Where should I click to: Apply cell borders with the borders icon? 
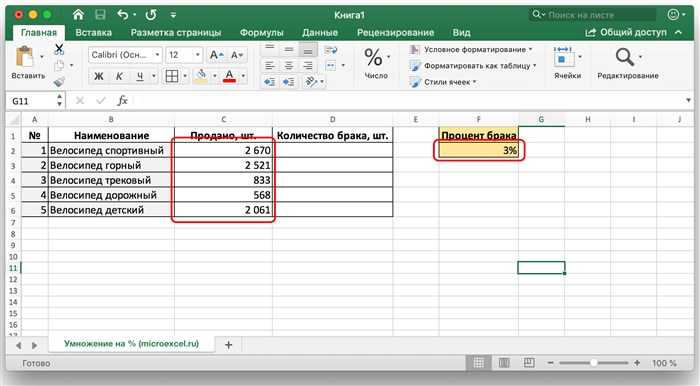(172, 76)
